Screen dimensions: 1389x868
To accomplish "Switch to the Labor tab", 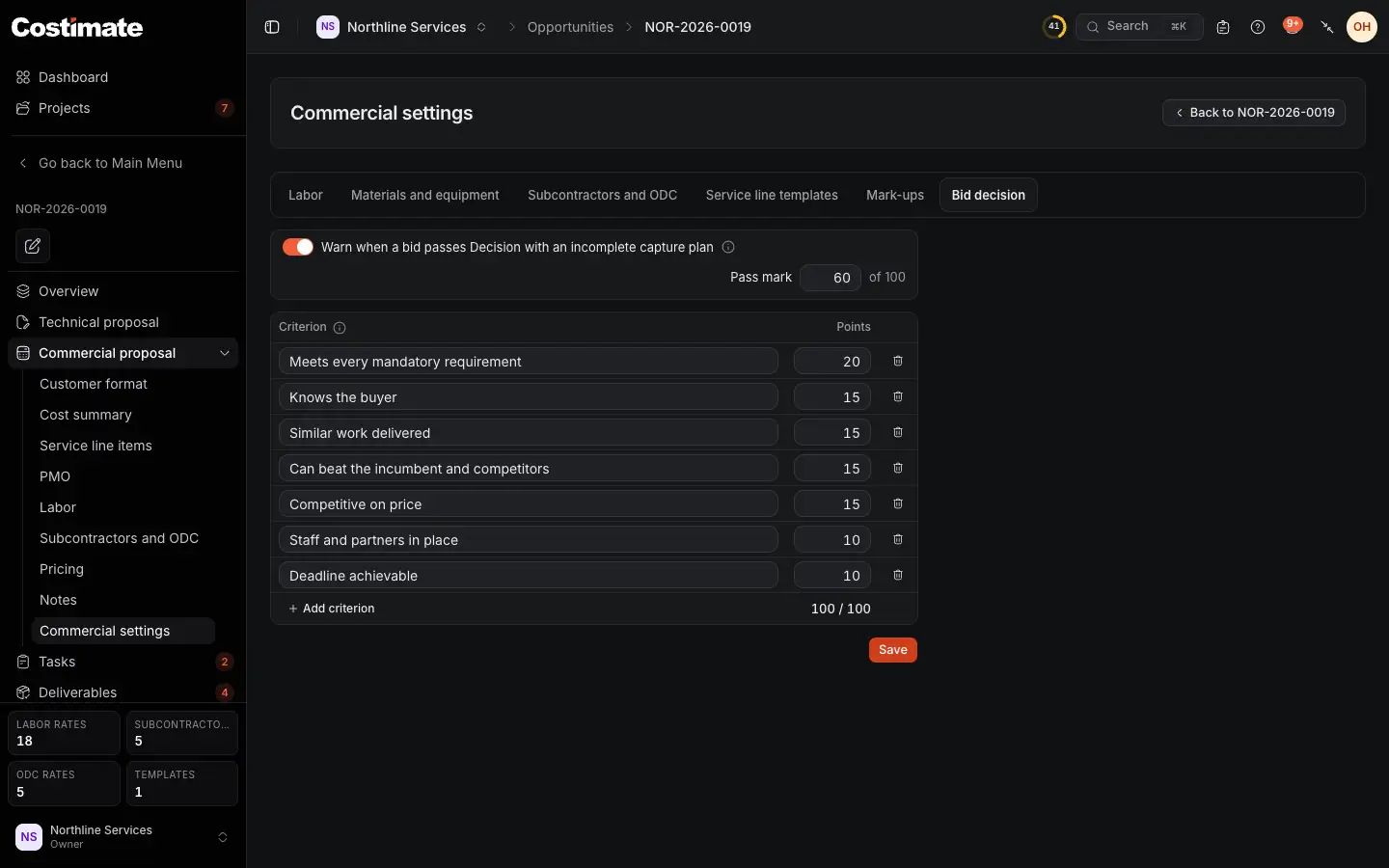I will pos(306,195).
